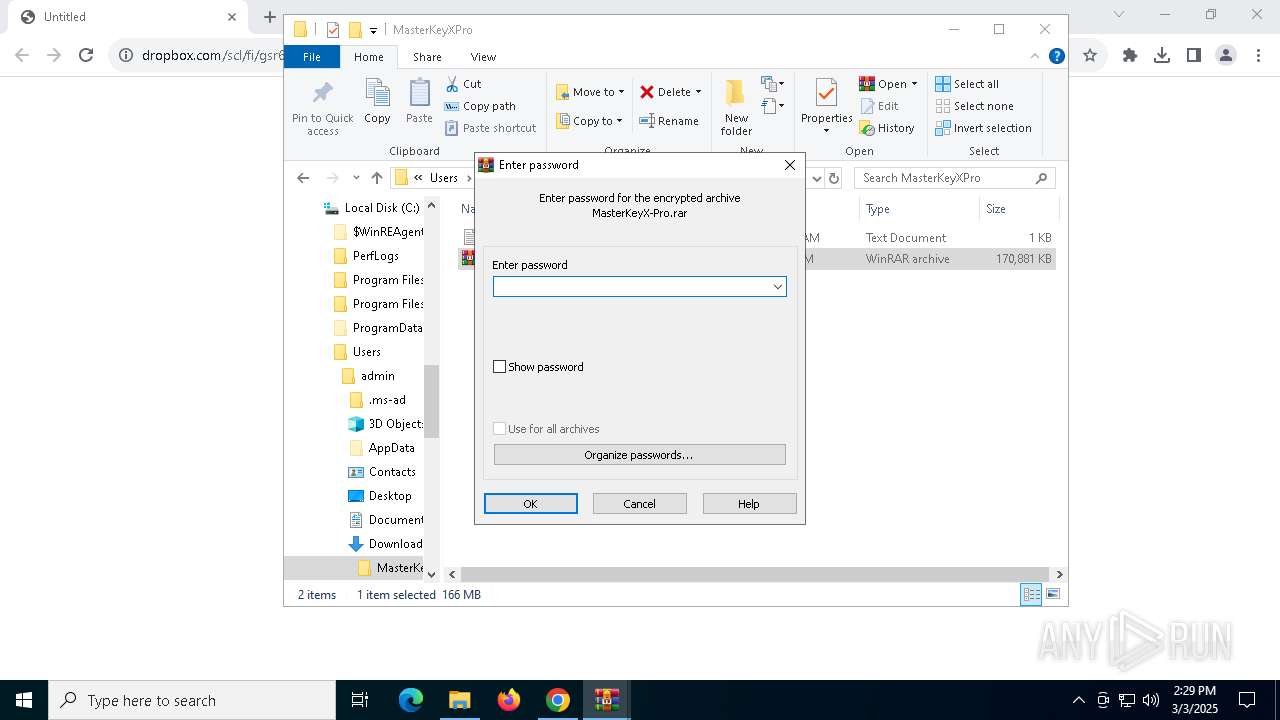
Task: Click the Edit ribbon item
Action: click(x=878, y=106)
